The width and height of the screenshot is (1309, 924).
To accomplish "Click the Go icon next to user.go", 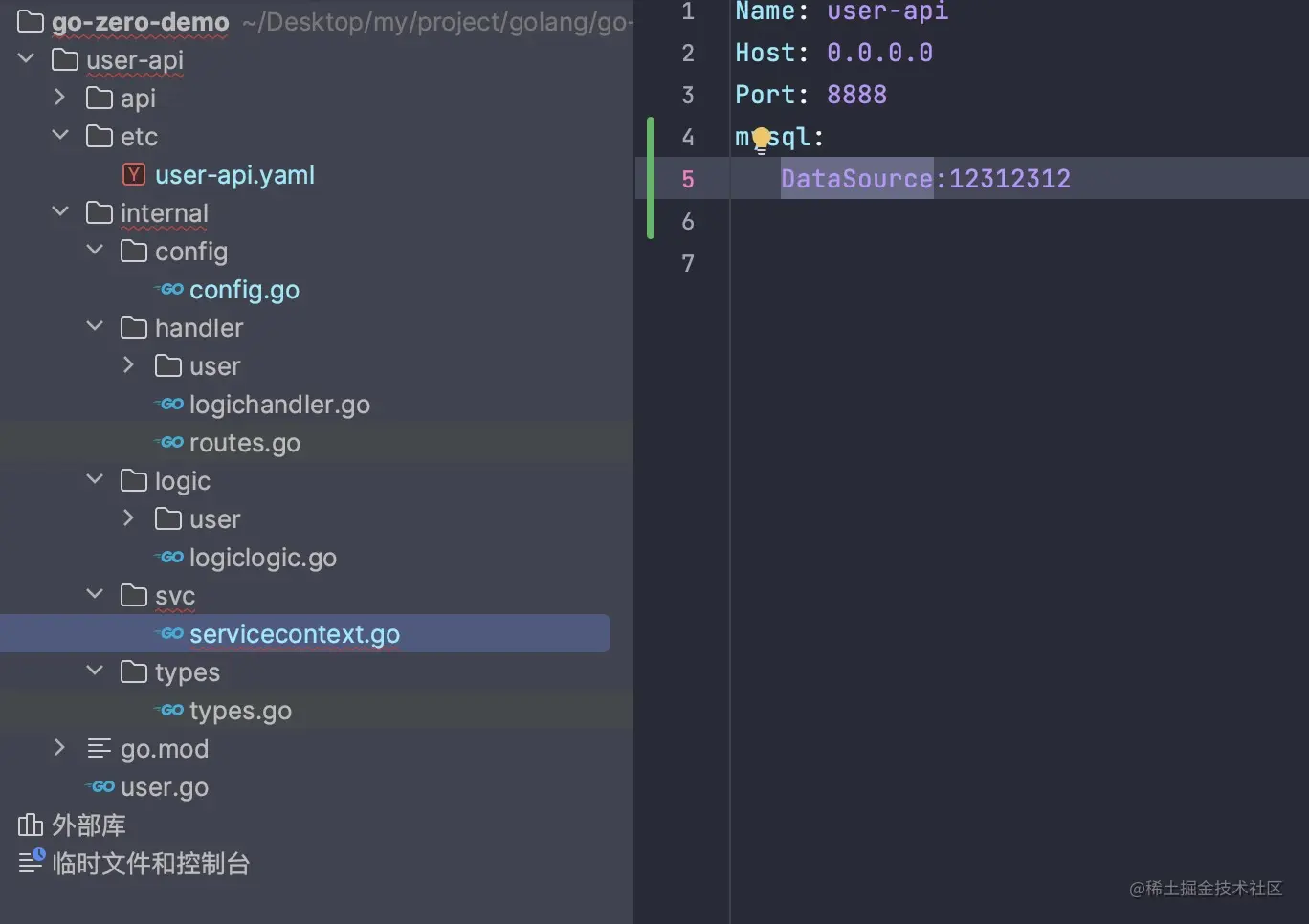I will [x=100, y=786].
